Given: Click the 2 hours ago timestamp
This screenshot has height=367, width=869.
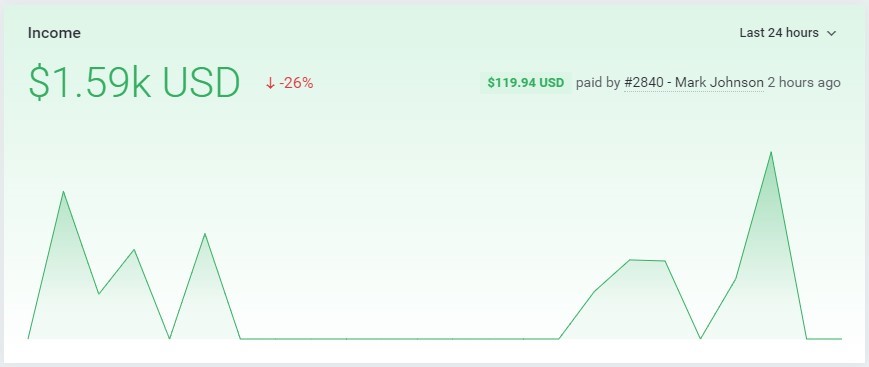Looking at the screenshot, I should tap(804, 83).
